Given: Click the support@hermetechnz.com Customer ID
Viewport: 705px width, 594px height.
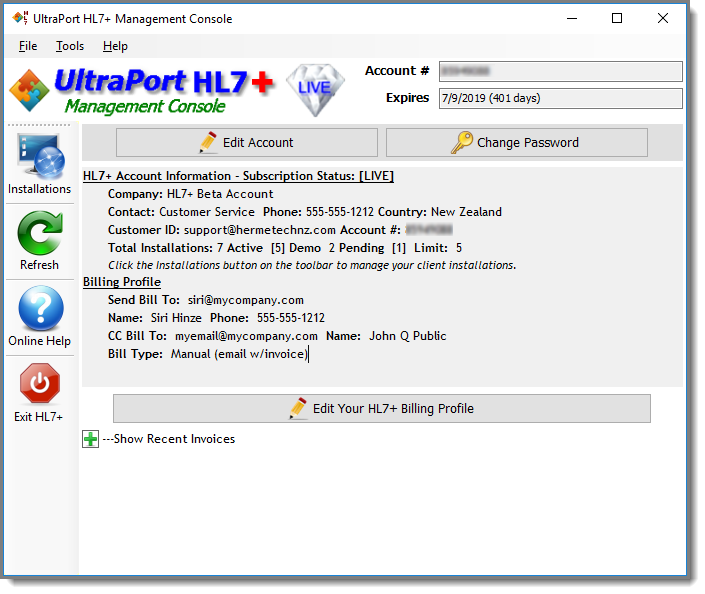Looking at the screenshot, I should 260,230.
